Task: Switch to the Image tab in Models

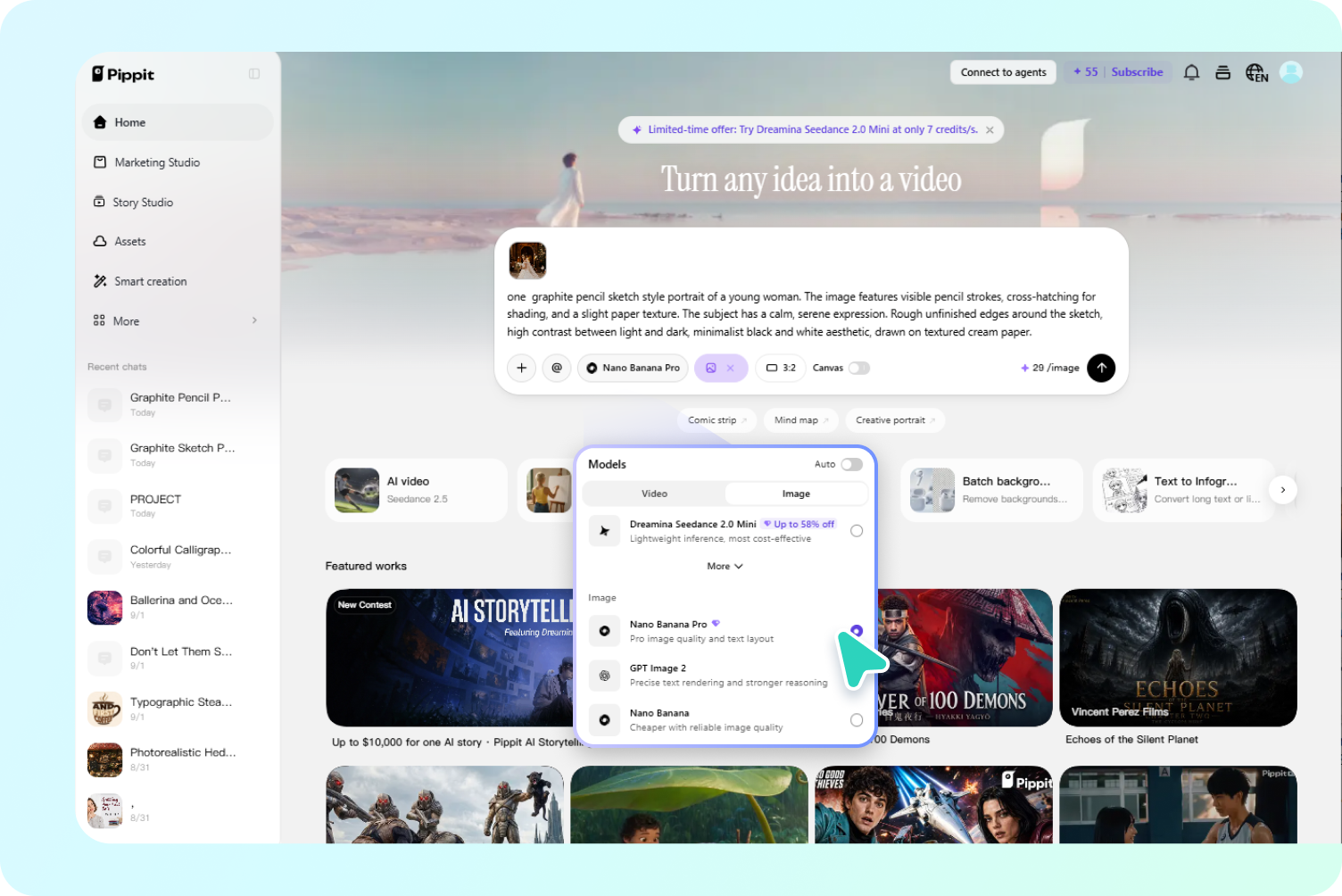Action: 796,494
